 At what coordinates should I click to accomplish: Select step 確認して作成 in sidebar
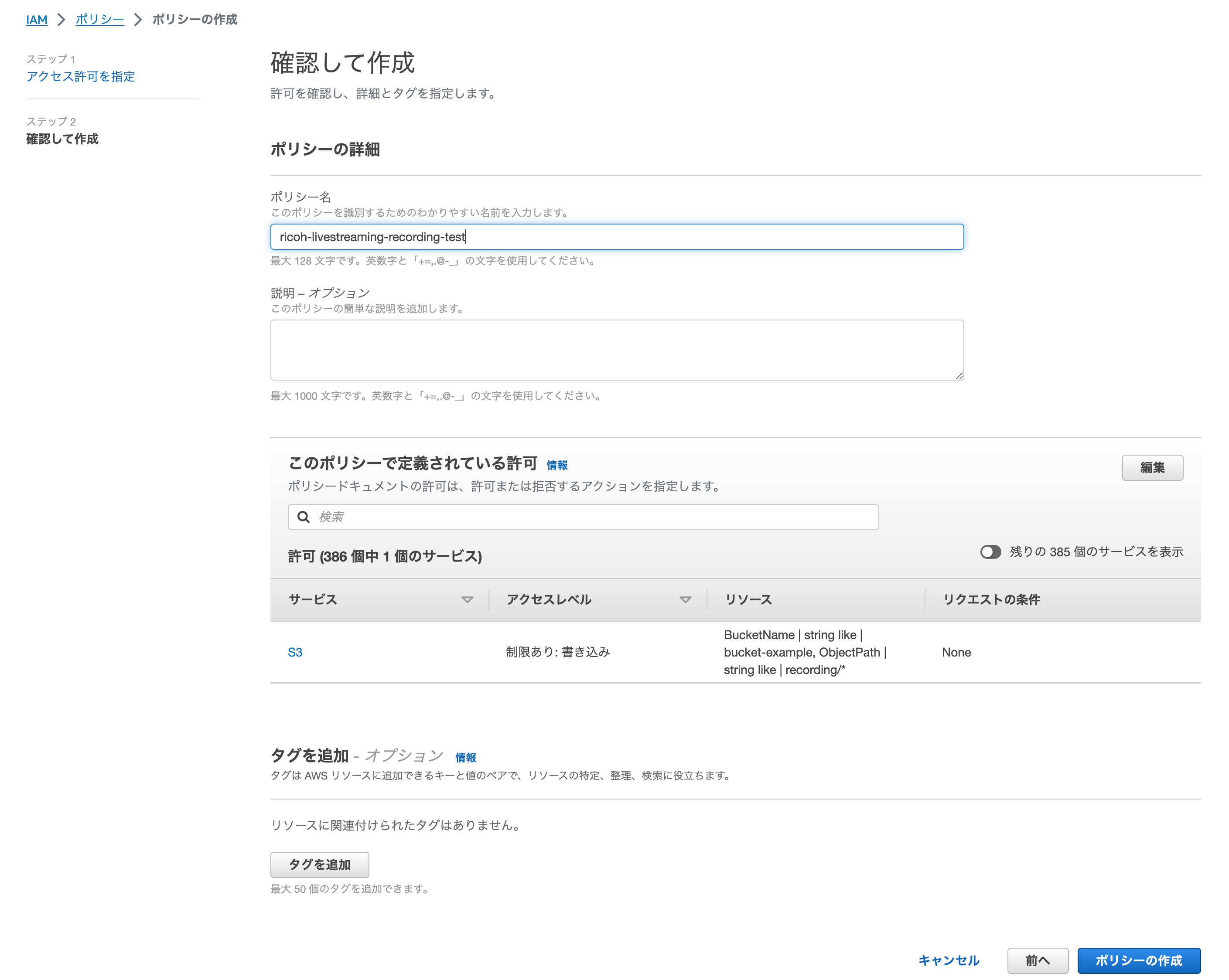[x=62, y=139]
